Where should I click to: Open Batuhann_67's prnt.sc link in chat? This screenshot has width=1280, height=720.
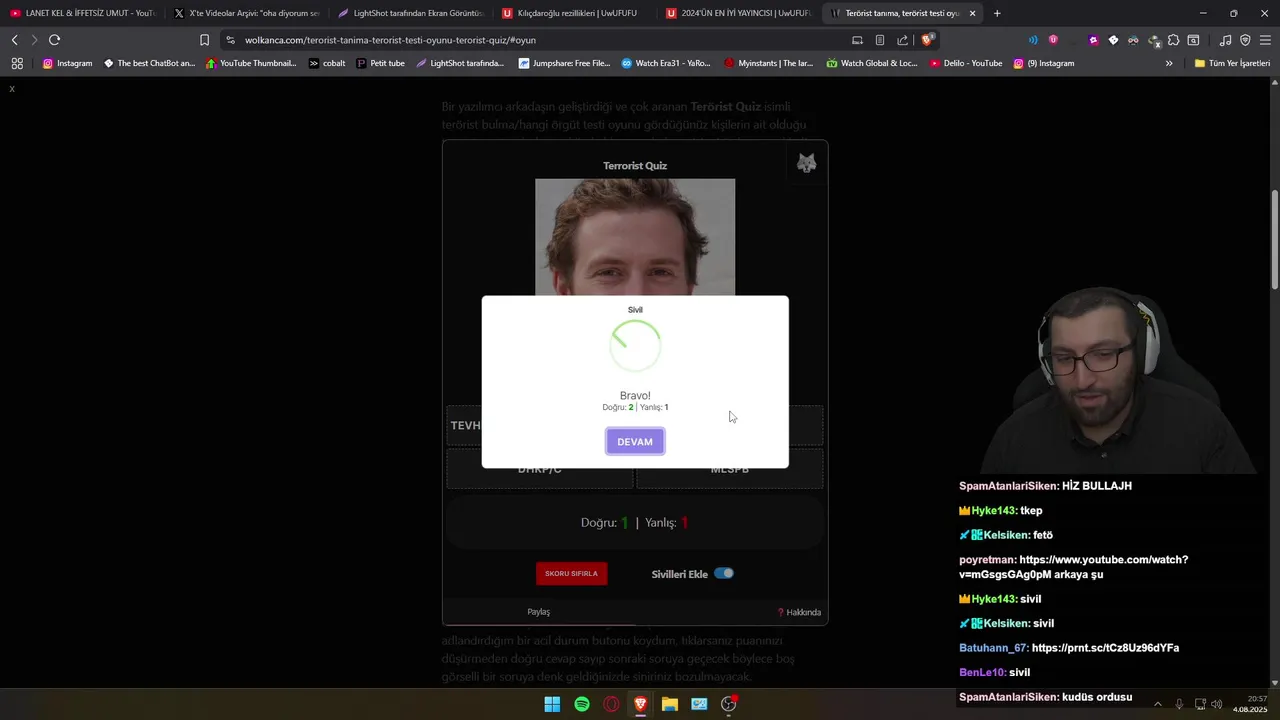pyautogui.click(x=1105, y=648)
